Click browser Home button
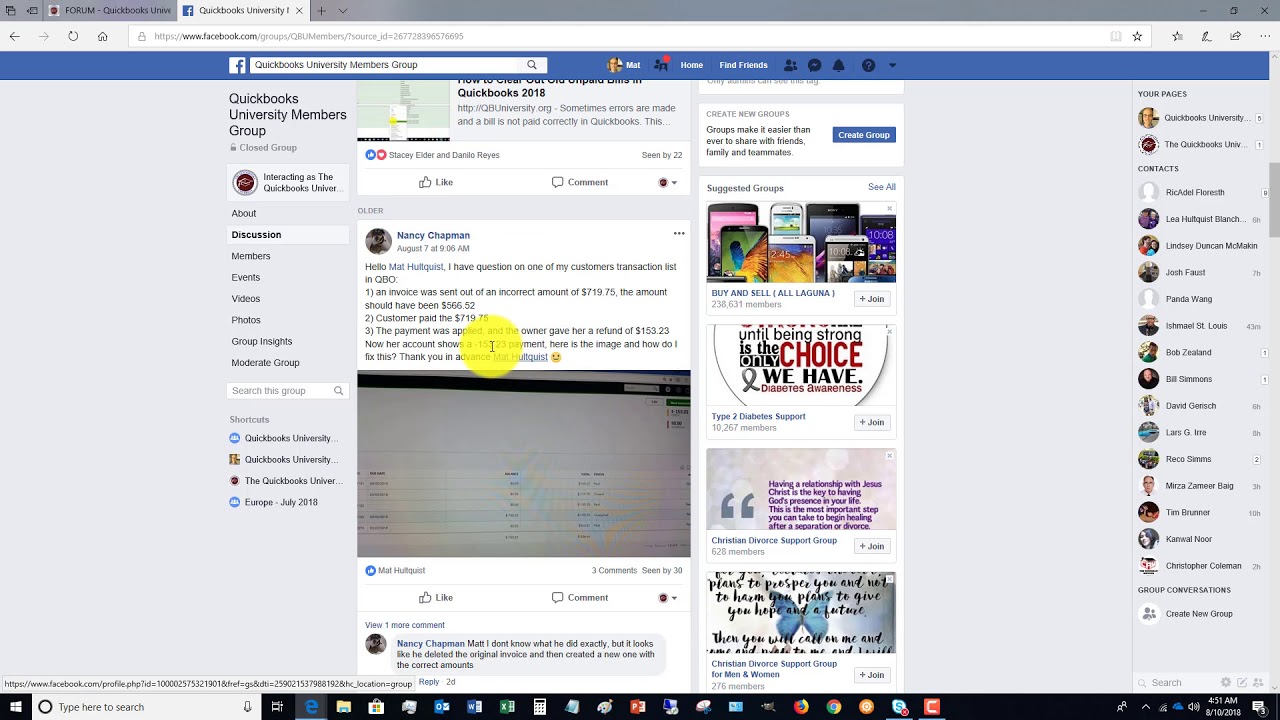The image size is (1280, 720). tap(102, 36)
